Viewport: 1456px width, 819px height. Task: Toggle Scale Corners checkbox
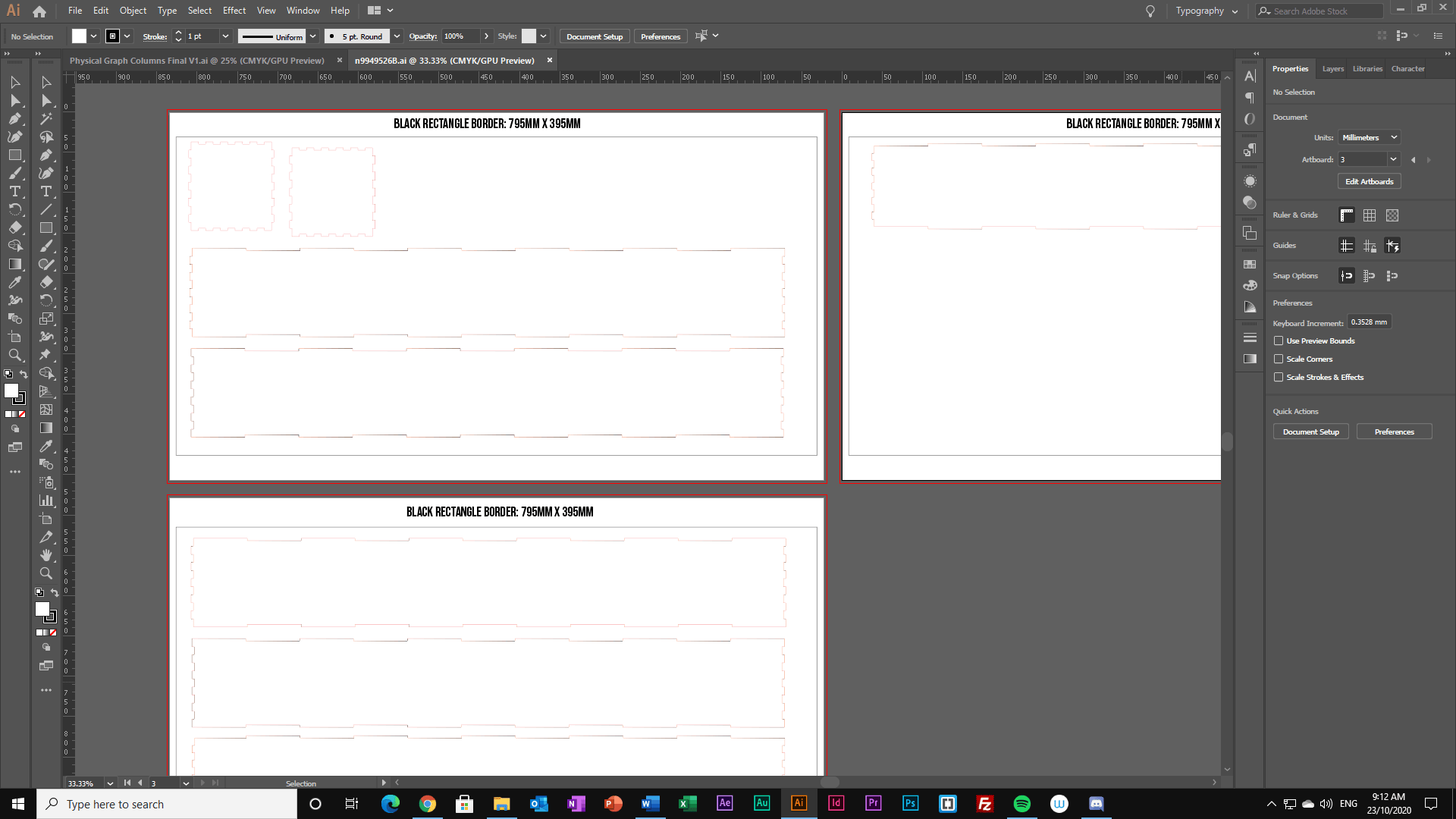pyautogui.click(x=1279, y=359)
